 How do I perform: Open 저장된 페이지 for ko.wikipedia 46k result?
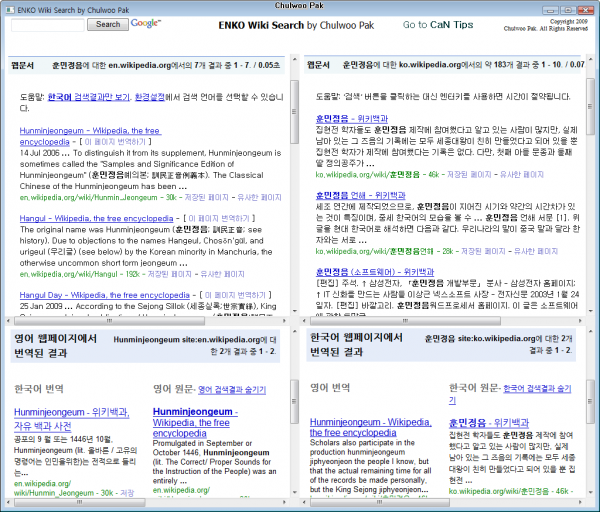pyautogui.click(x=470, y=174)
